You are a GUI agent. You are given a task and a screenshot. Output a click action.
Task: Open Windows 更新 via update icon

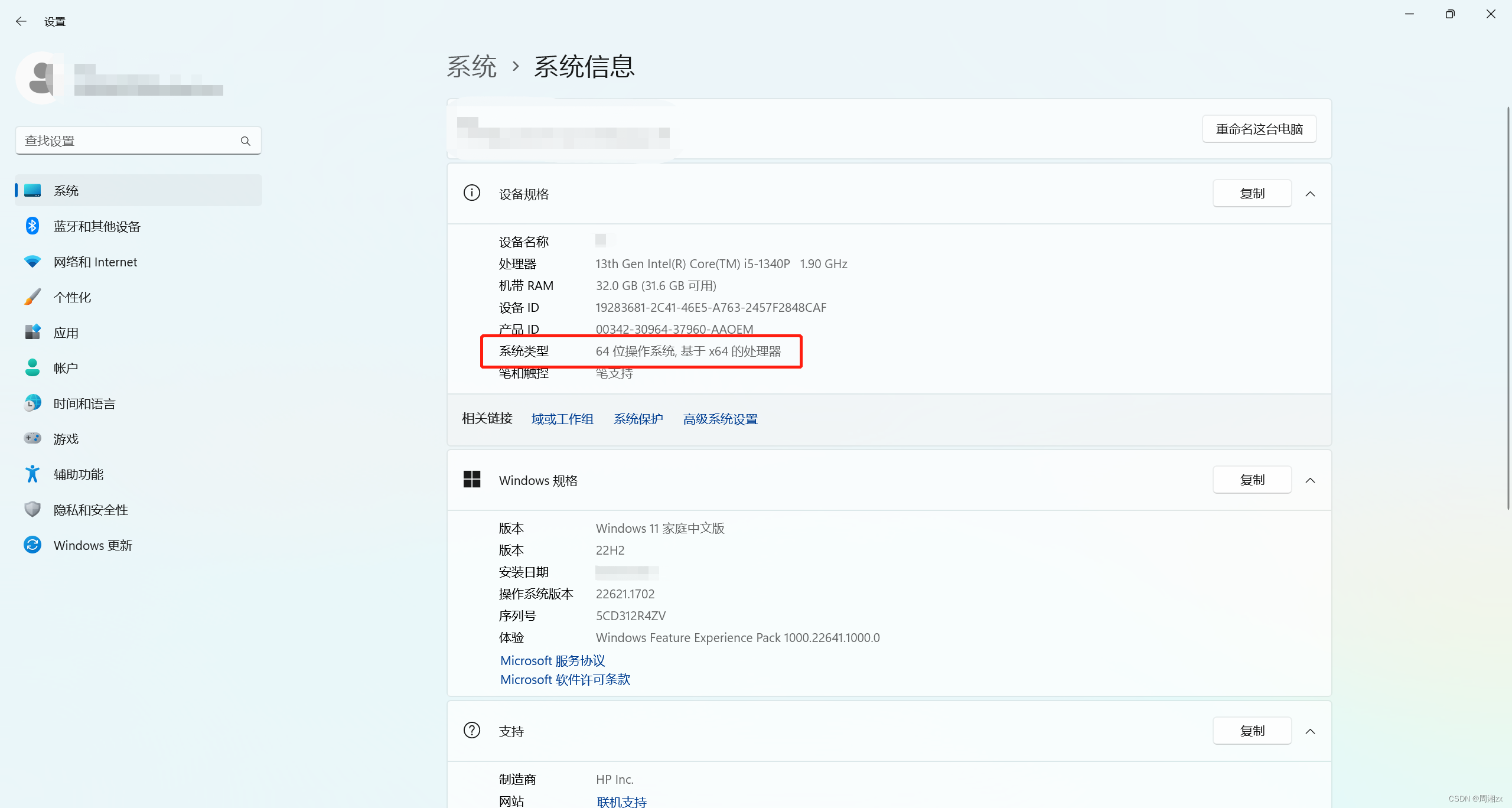click(32, 545)
